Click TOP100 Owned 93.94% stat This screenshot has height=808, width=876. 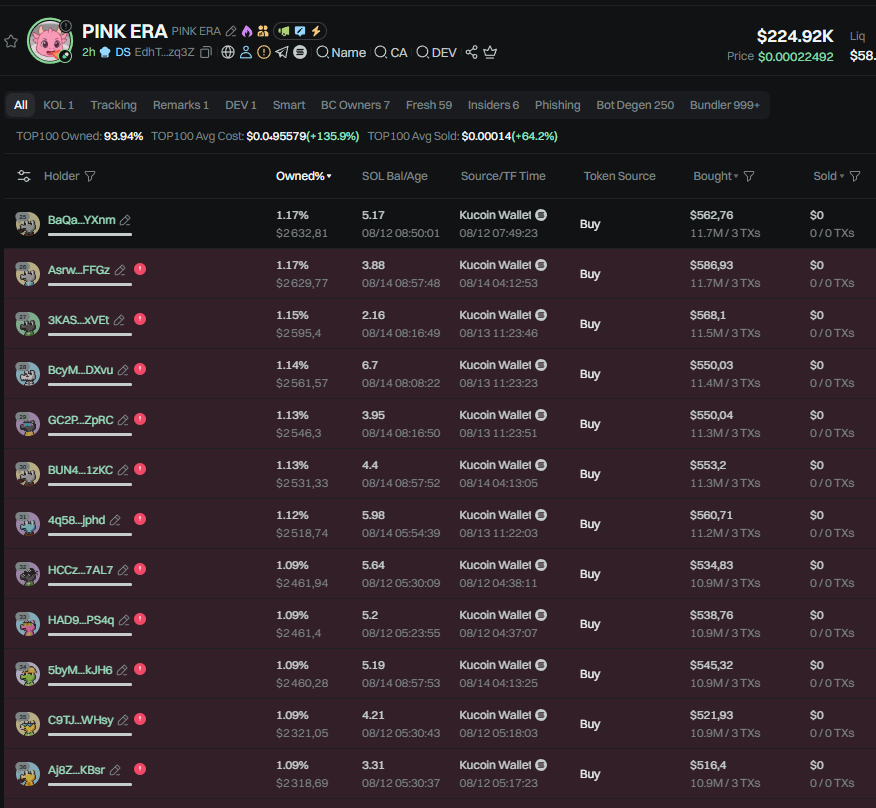pyautogui.click(x=79, y=136)
